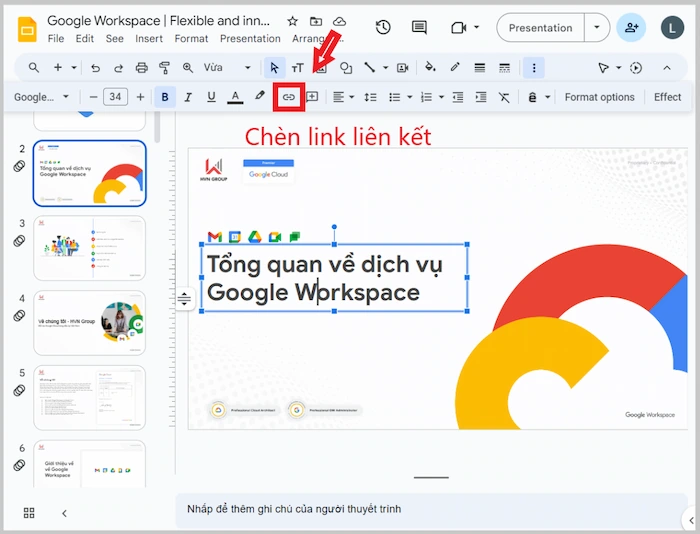This screenshot has height=534, width=700.
Task: Open the text alignment dropdown
Action: [344, 97]
